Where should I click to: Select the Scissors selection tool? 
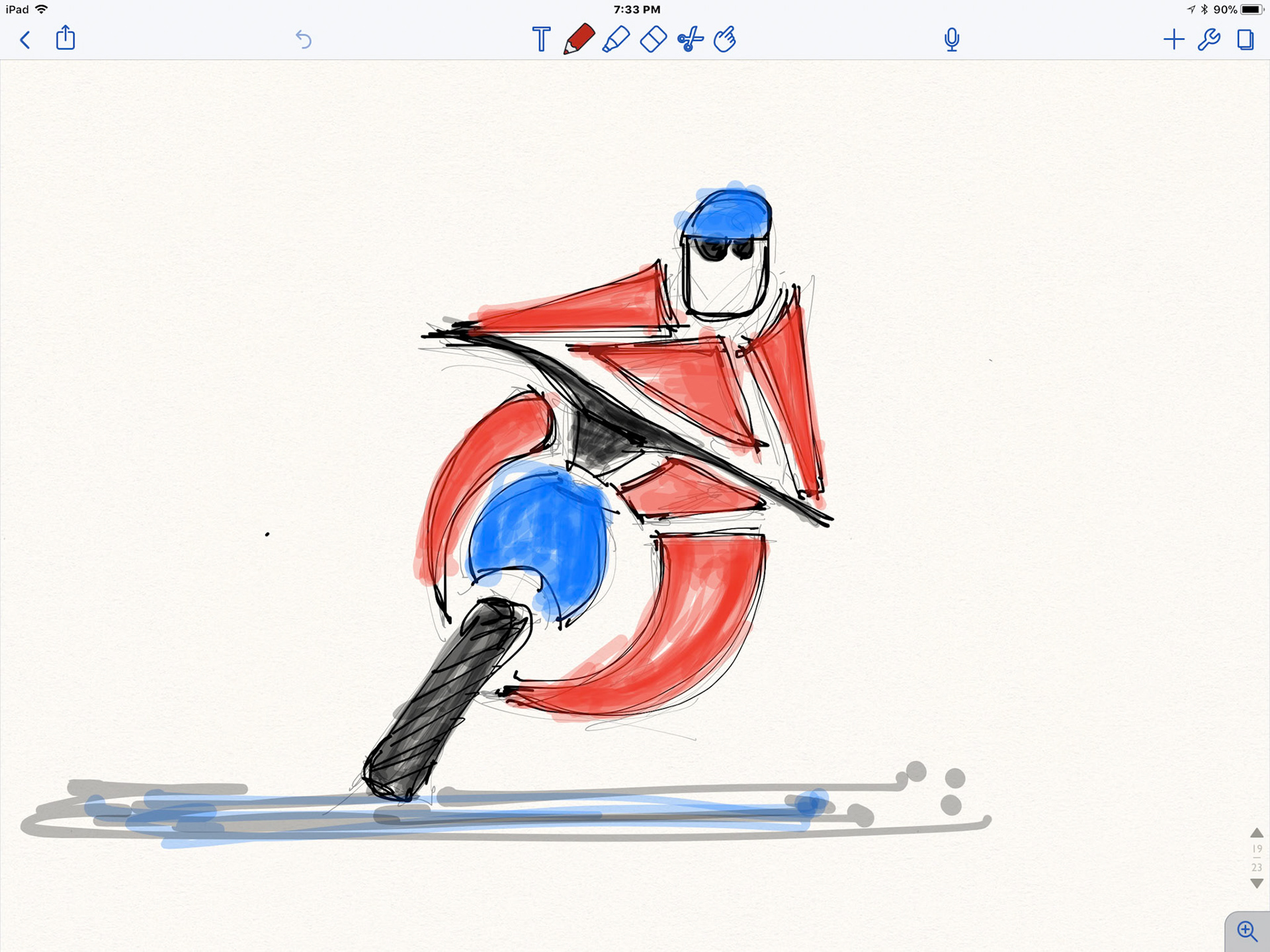coord(690,39)
